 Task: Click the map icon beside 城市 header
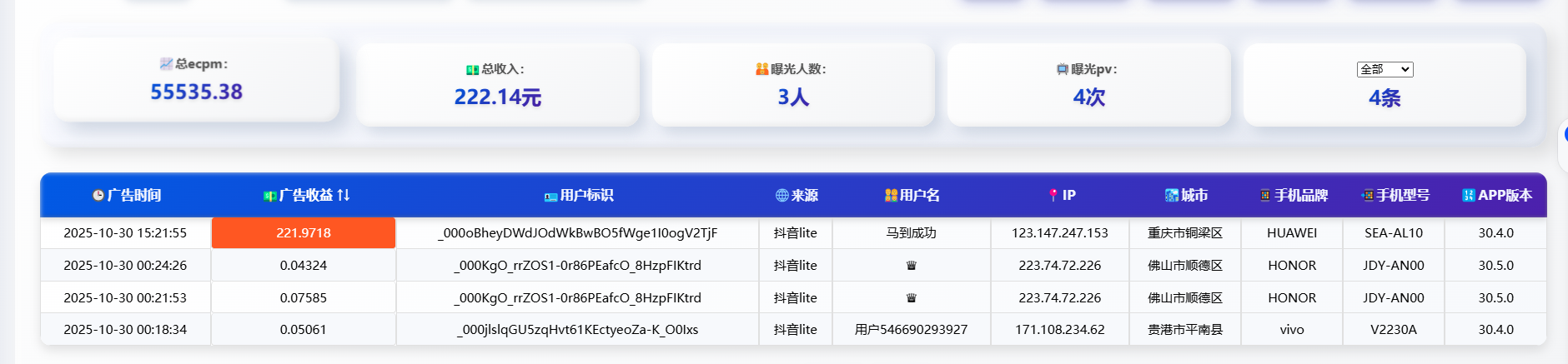(x=1172, y=196)
